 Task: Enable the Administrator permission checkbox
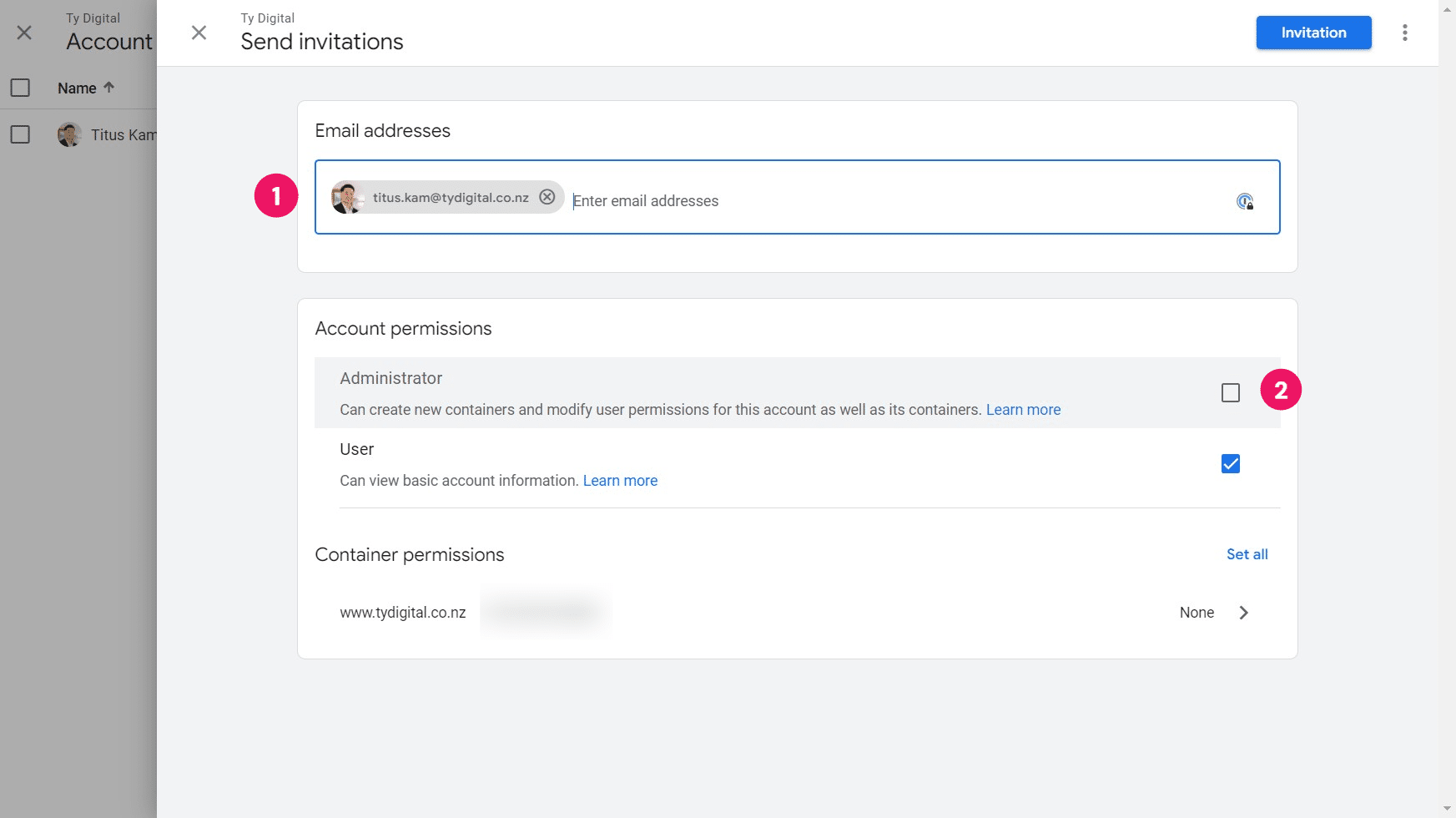[1230, 392]
